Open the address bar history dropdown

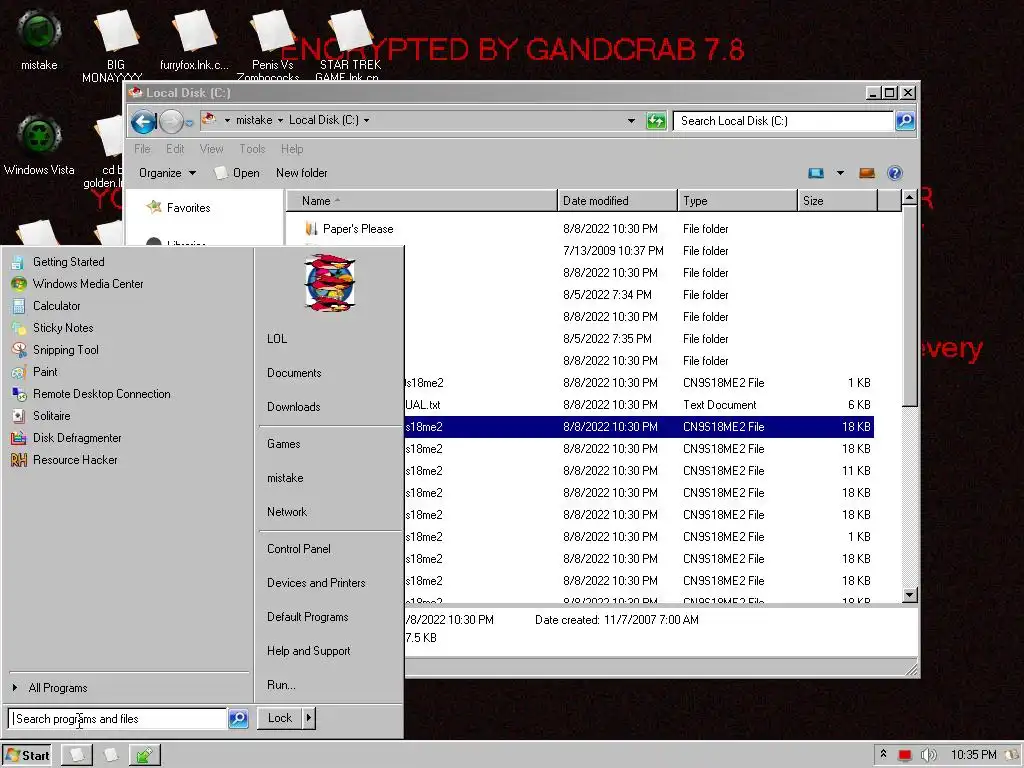631,121
